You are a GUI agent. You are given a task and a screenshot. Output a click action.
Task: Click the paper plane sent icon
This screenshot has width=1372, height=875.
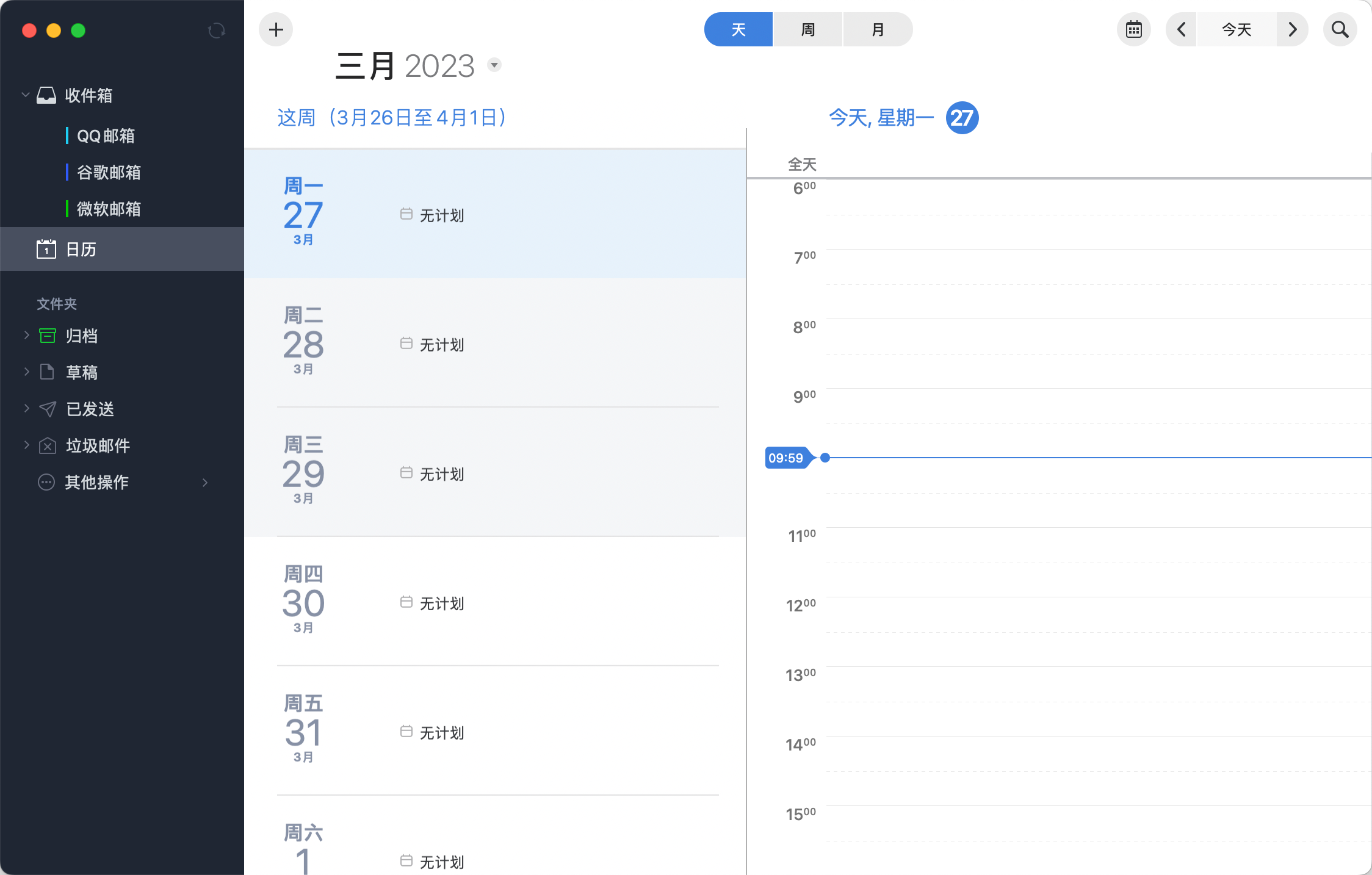tap(48, 409)
